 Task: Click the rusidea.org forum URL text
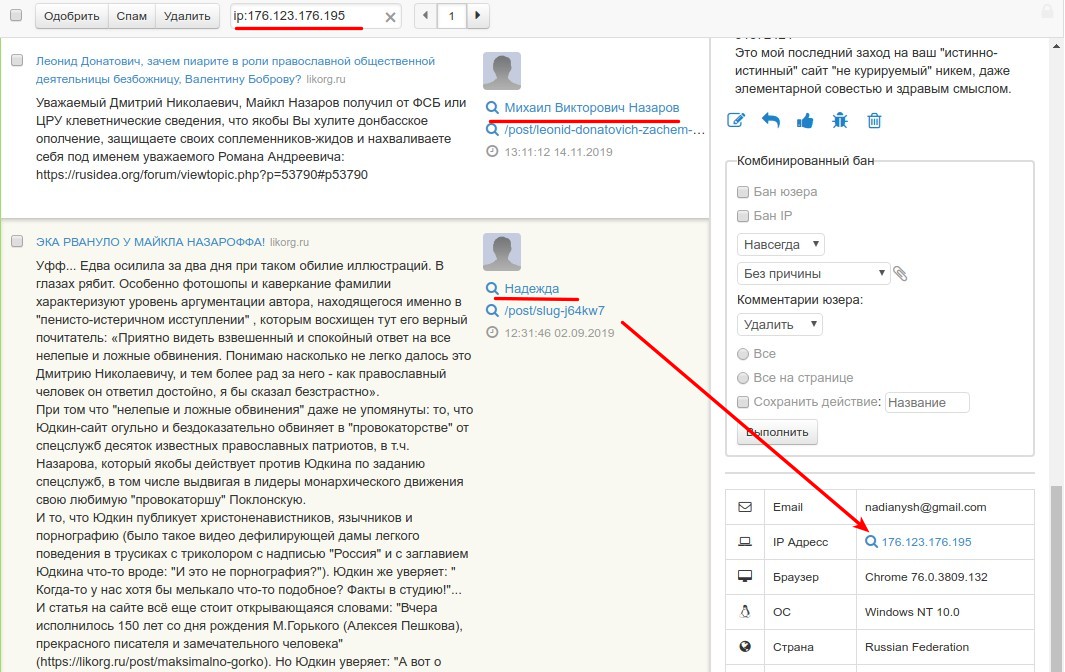[x=202, y=175]
